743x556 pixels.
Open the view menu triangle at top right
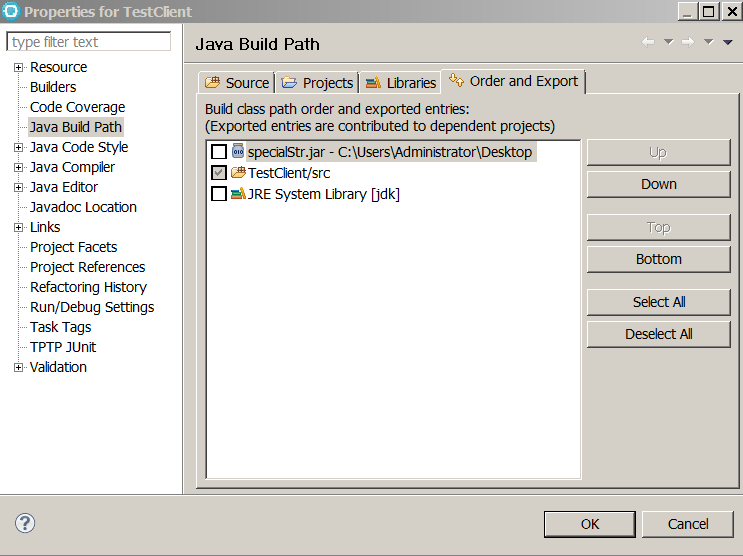tap(728, 43)
